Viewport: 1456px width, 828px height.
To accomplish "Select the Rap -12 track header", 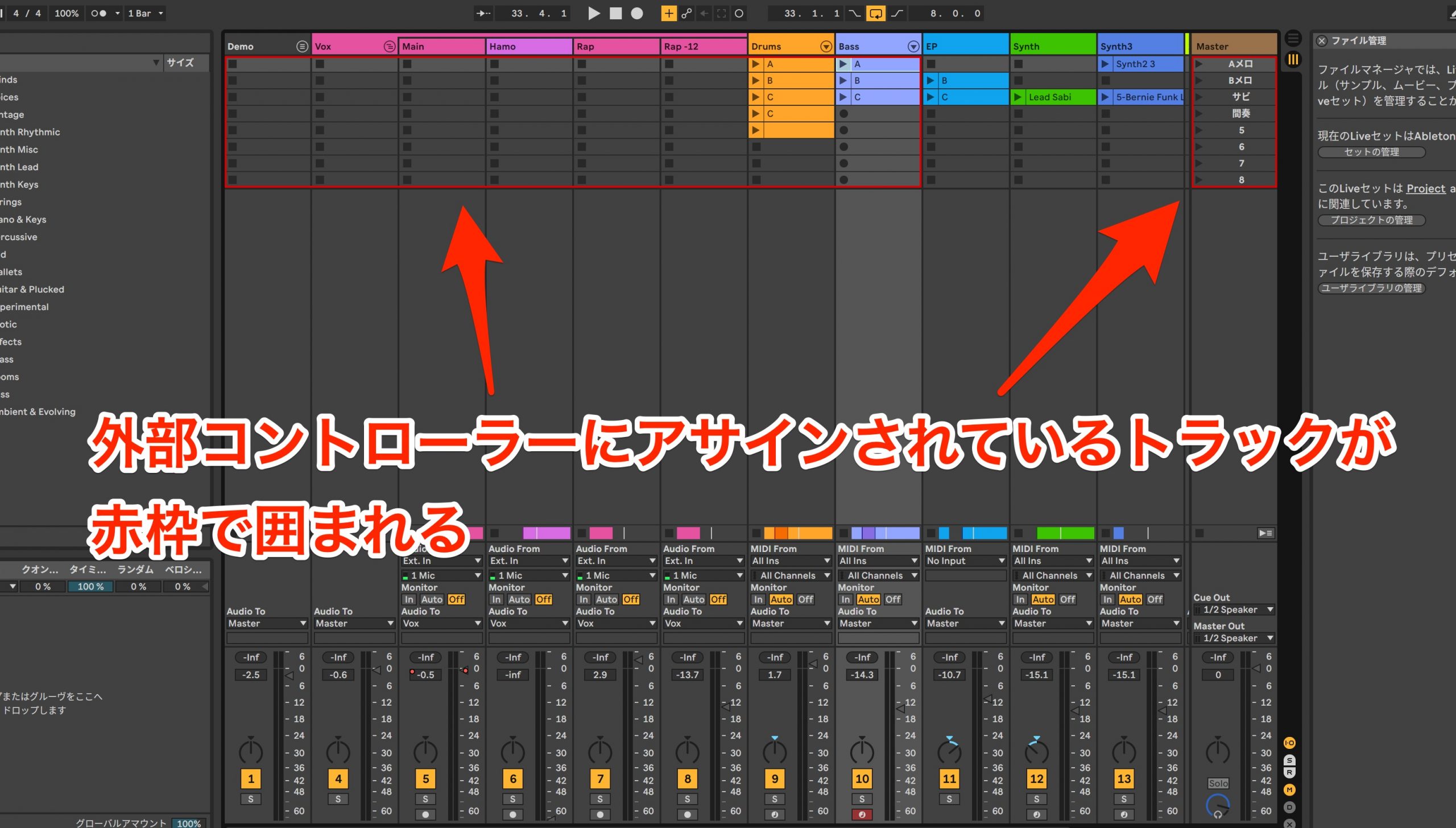I will (704, 46).
